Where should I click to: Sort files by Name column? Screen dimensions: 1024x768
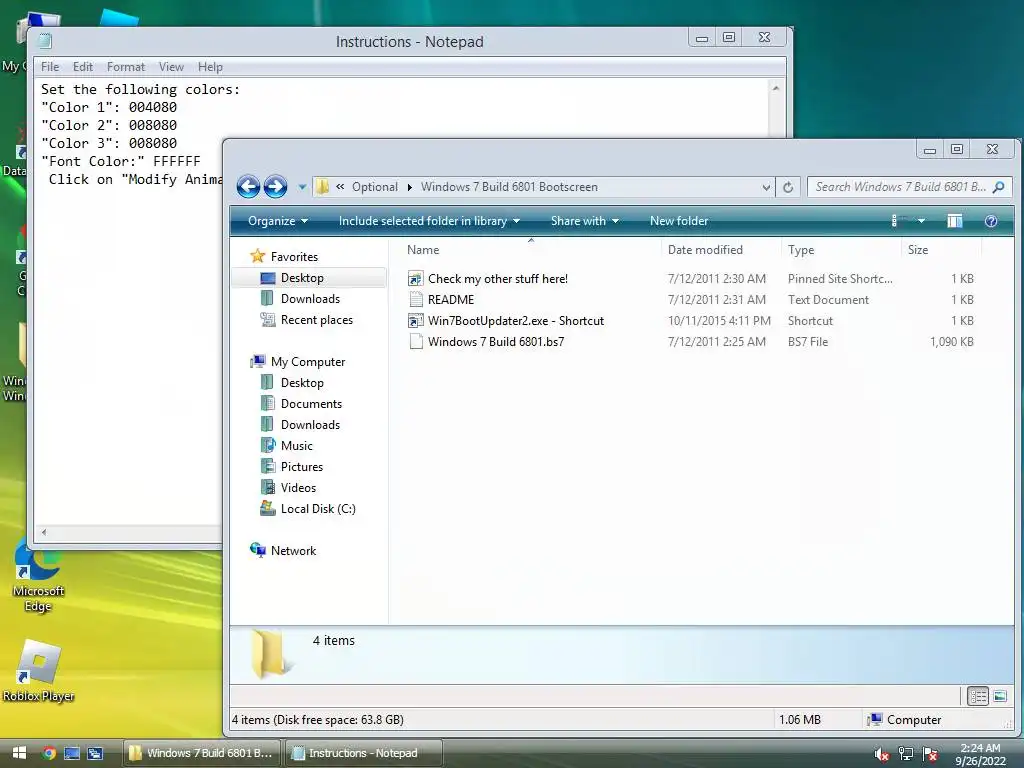tap(423, 249)
